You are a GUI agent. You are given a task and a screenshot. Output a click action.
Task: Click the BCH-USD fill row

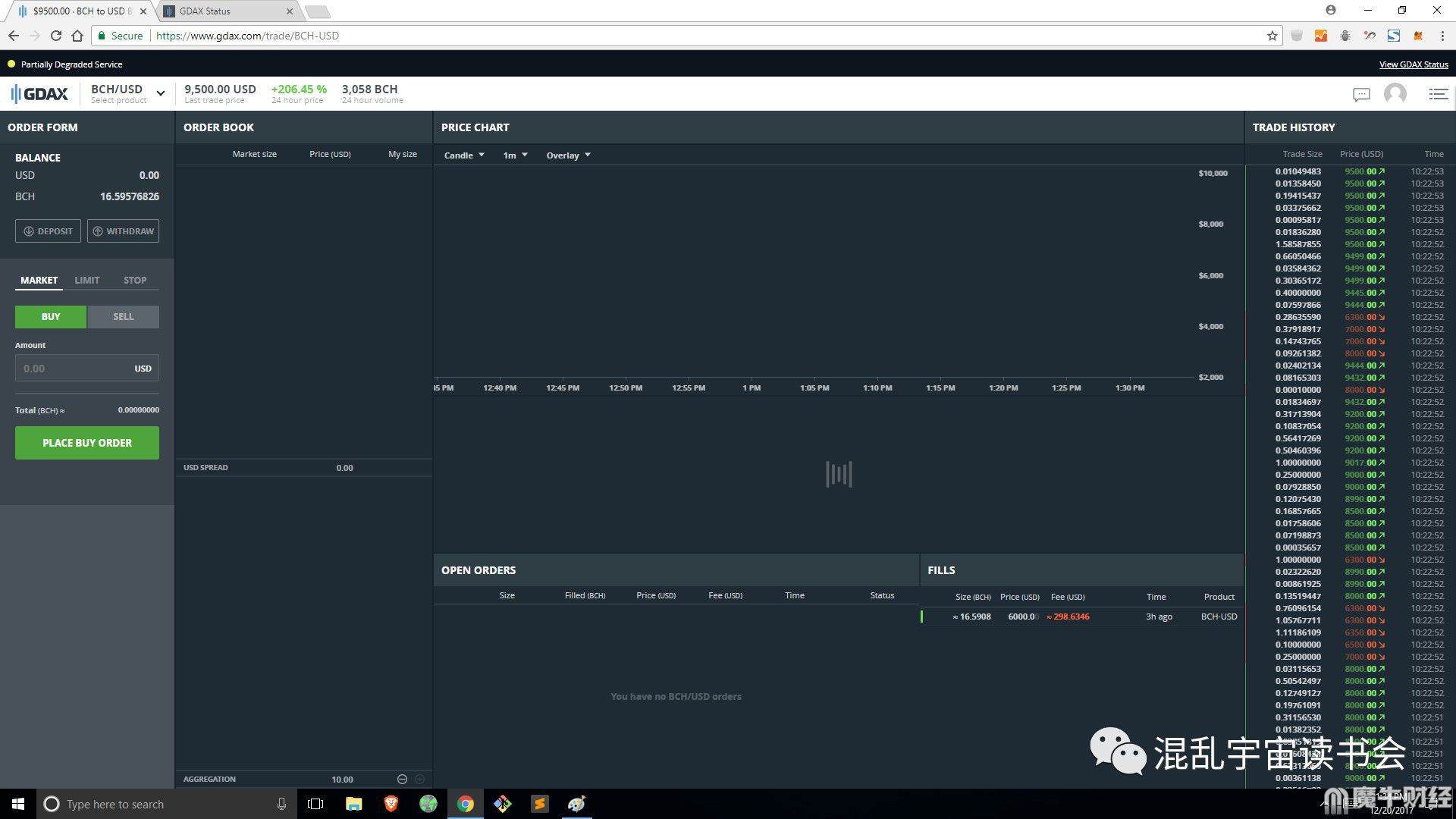(x=1081, y=617)
